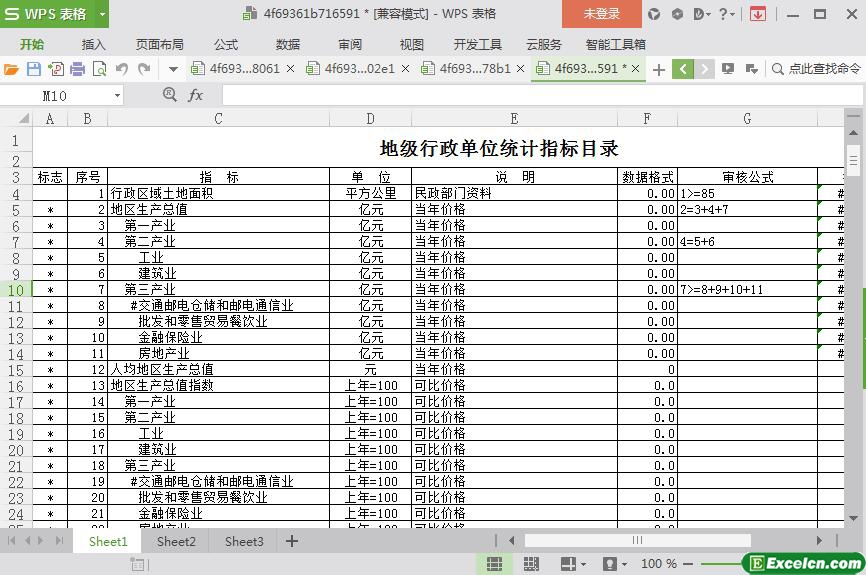The height and width of the screenshot is (575, 866).
Task: Click the tab bar presentation screen icon
Action: [728, 69]
